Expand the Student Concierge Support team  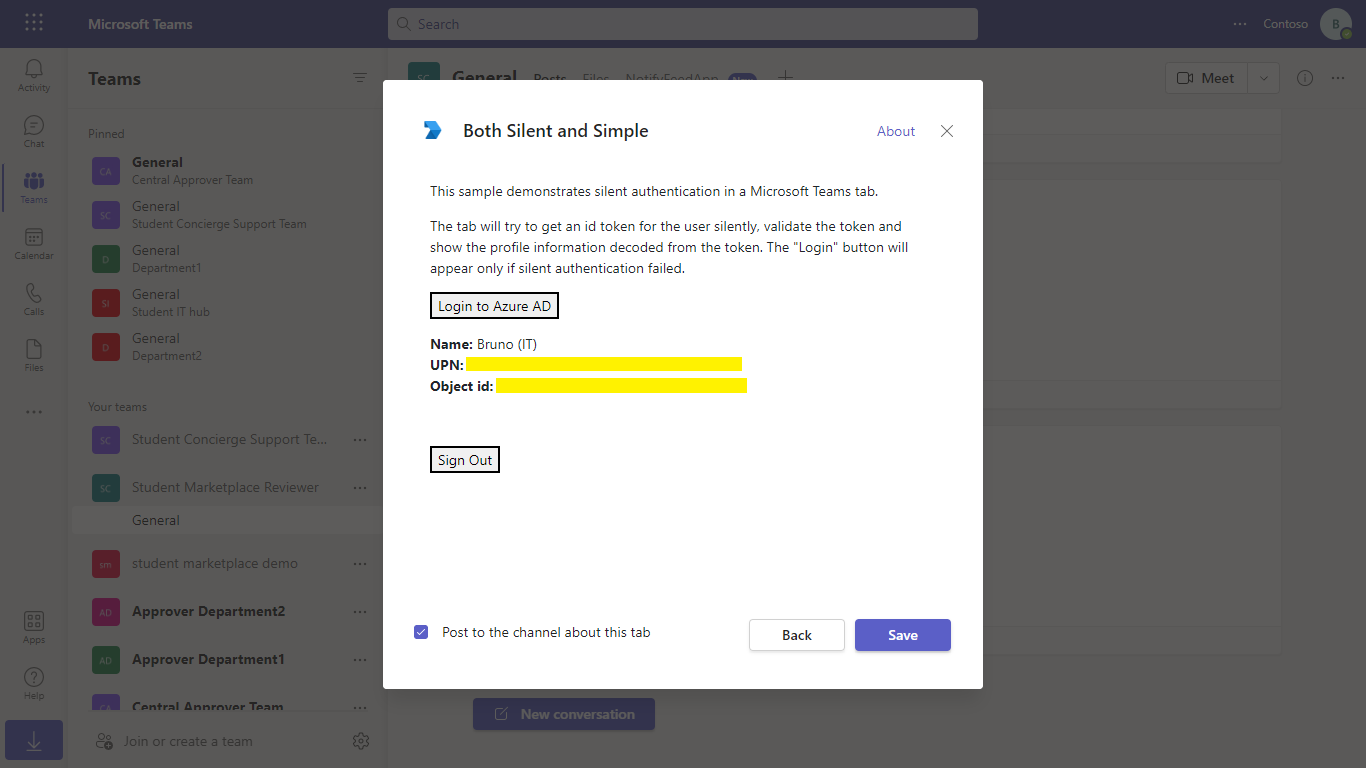pos(229,439)
